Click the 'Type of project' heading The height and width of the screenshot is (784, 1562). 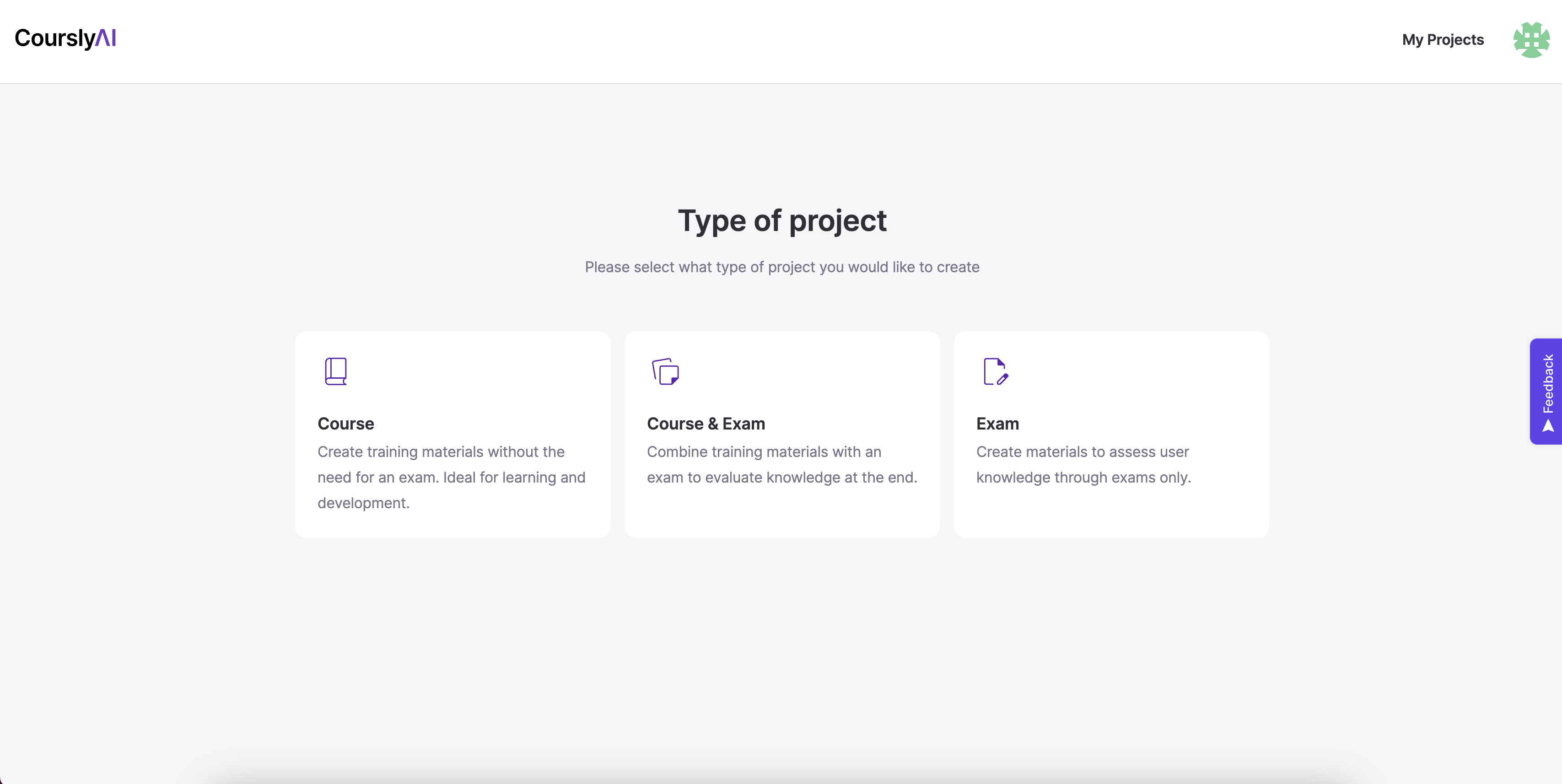pos(781,221)
